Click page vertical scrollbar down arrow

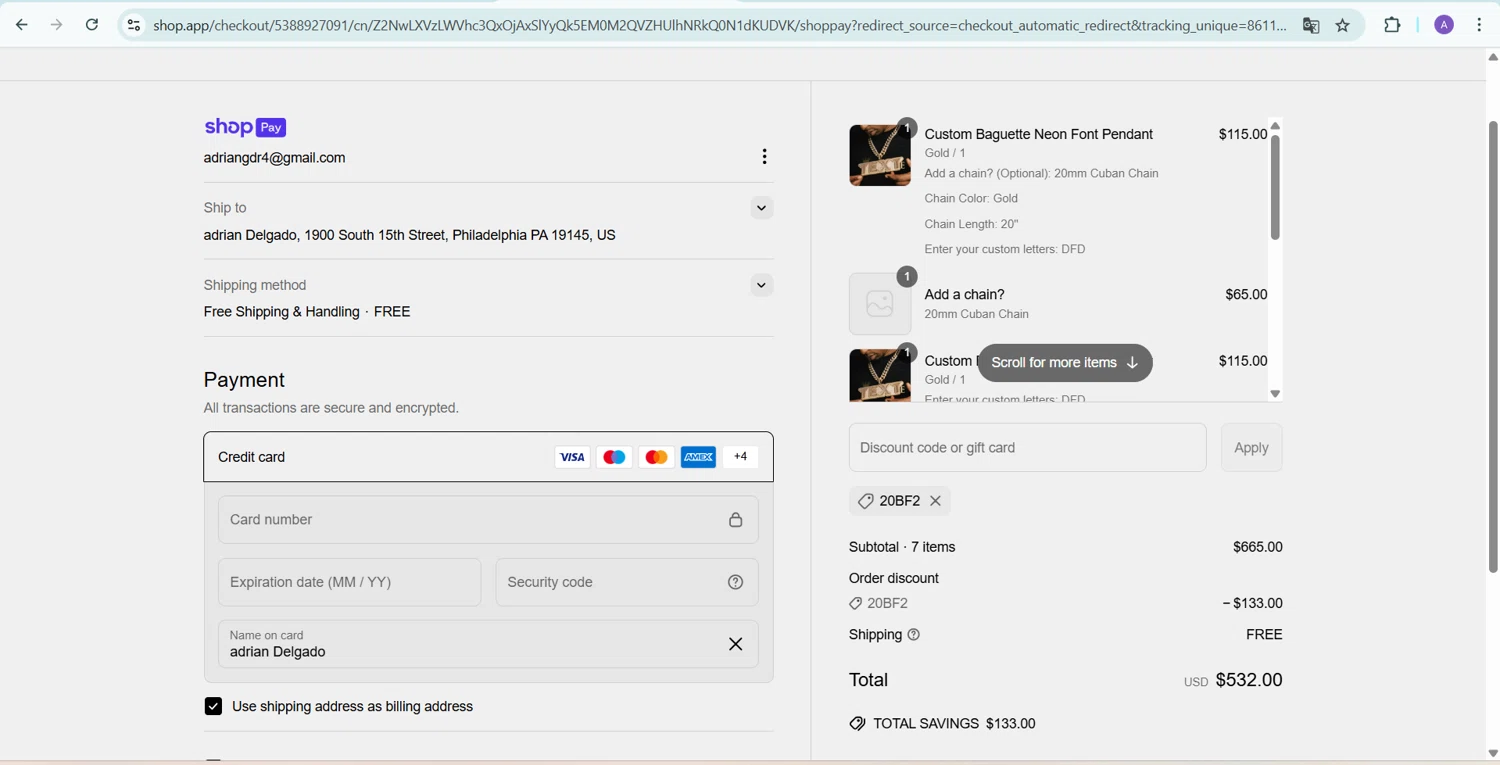point(1493,754)
